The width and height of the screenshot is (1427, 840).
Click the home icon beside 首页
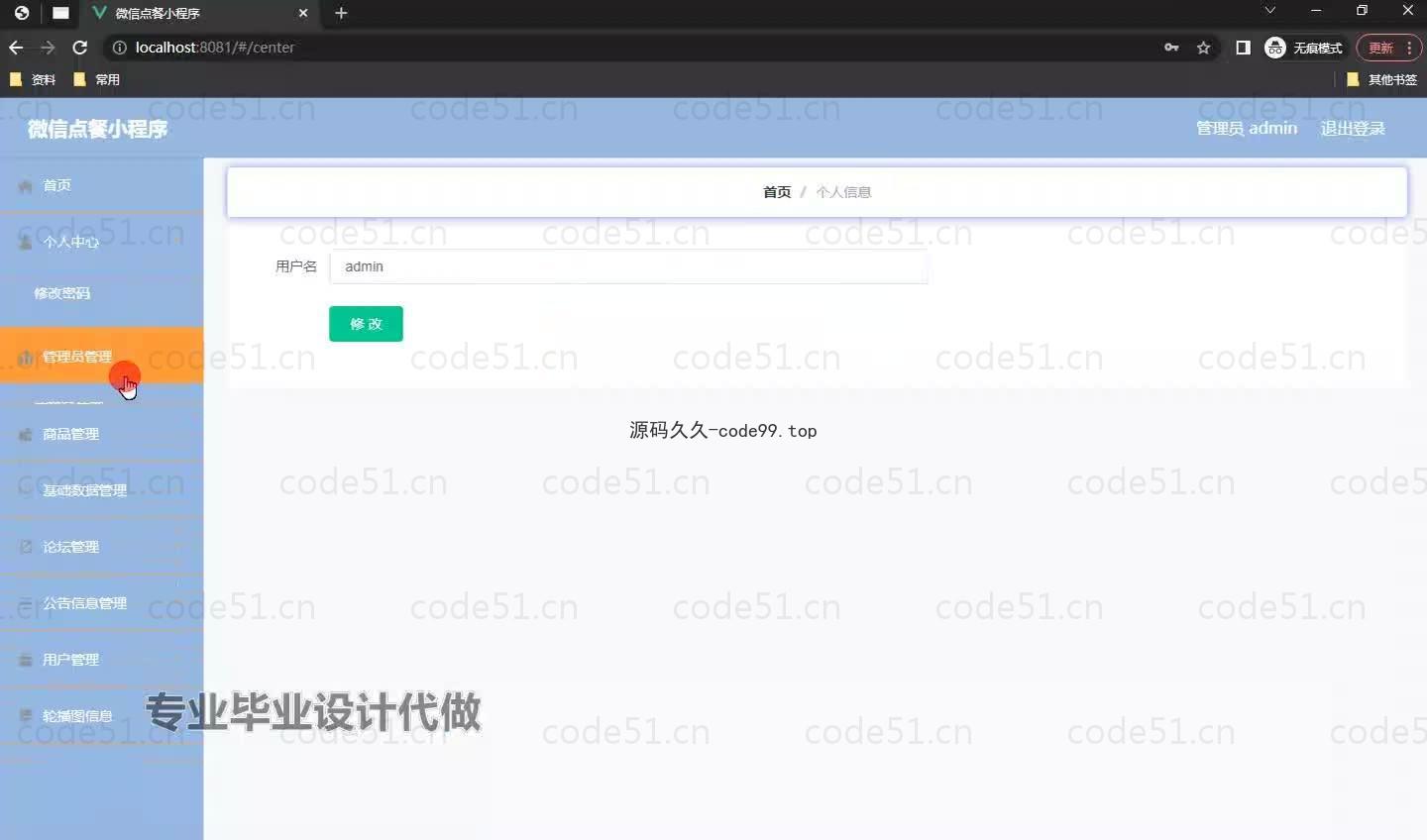26,186
